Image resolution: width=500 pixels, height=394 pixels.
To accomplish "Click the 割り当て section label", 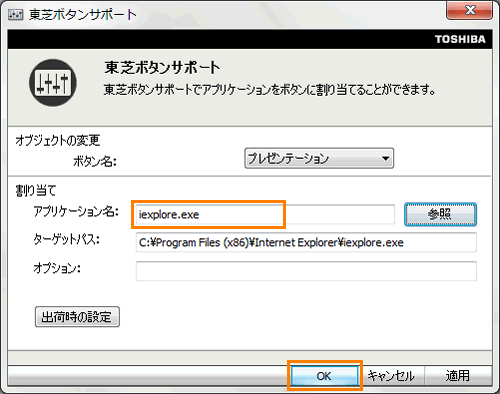I will click(36, 191).
